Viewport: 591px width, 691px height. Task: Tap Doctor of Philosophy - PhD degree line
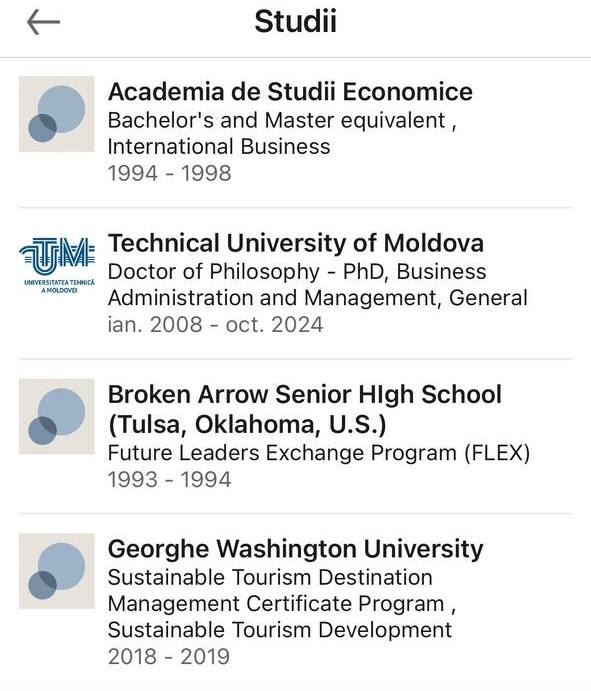click(297, 272)
